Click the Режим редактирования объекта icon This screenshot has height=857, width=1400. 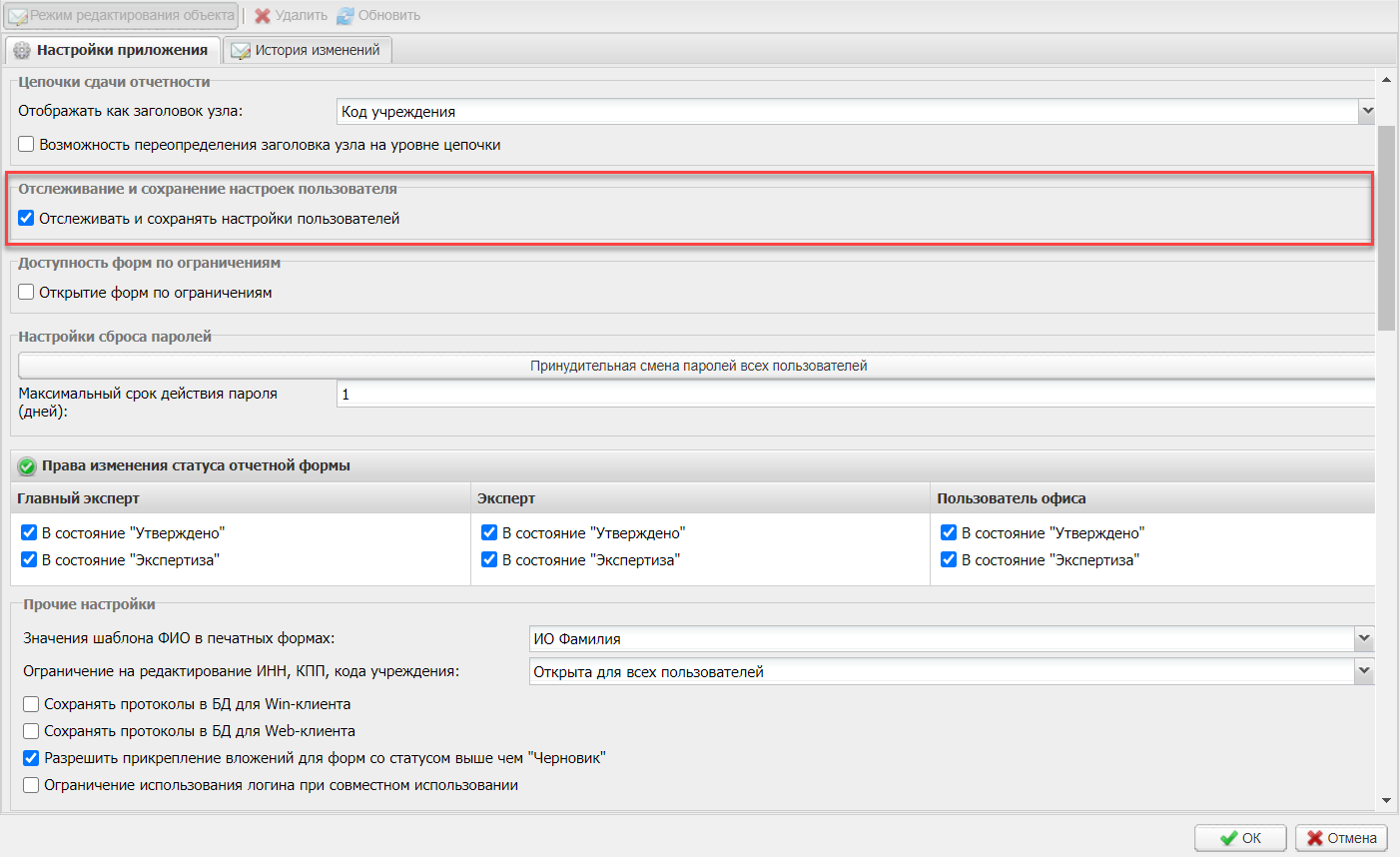tap(17, 16)
